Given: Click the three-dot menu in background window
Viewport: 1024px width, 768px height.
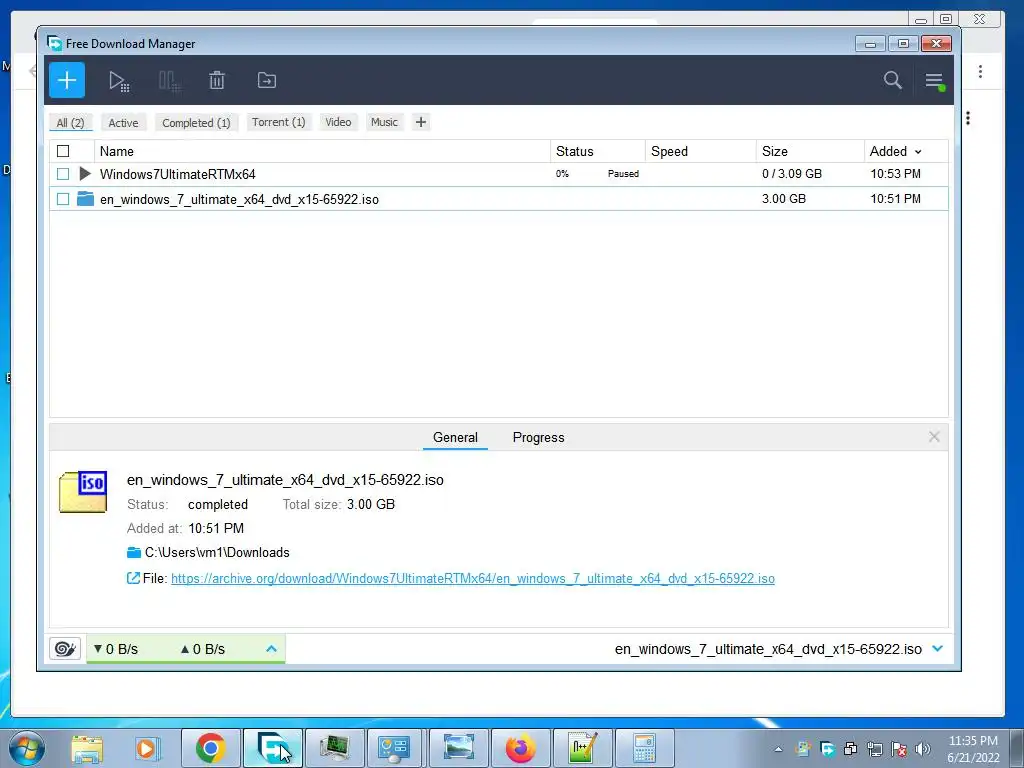Looking at the screenshot, I should coord(980,71).
